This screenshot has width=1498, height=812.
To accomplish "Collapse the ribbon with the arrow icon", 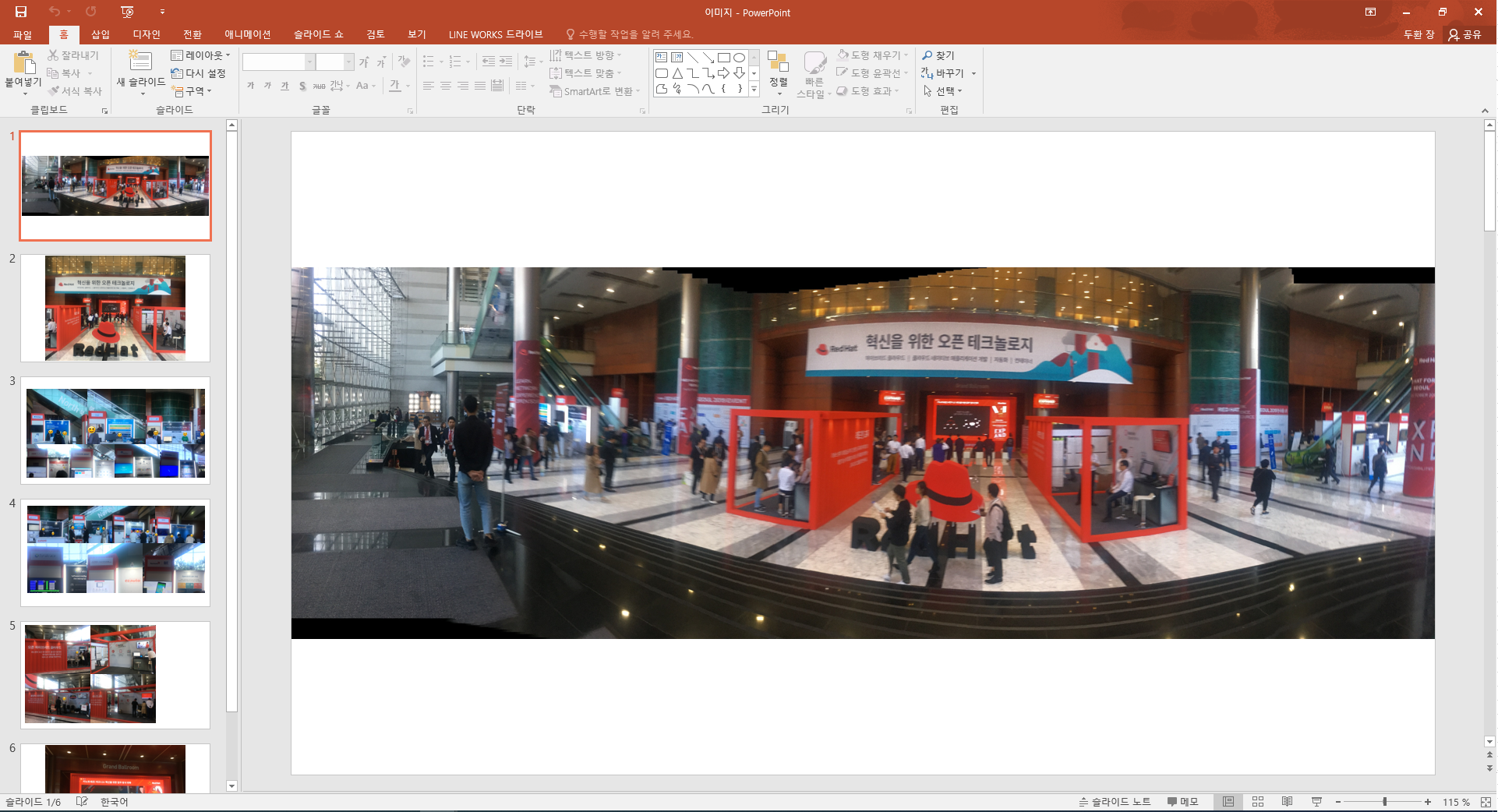I will pos(1486,111).
